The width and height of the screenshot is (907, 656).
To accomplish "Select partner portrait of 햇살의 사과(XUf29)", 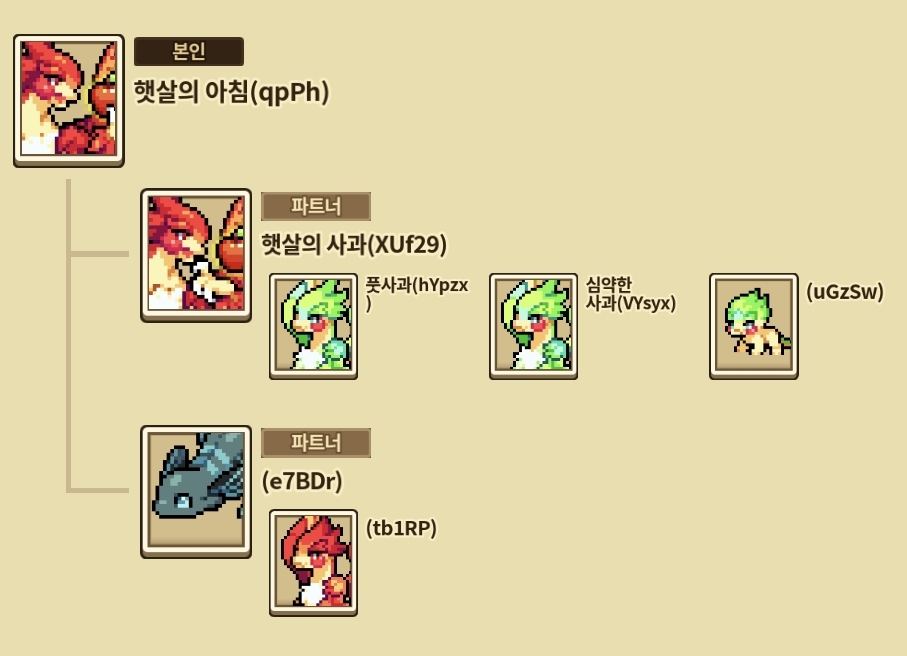I will (196, 255).
